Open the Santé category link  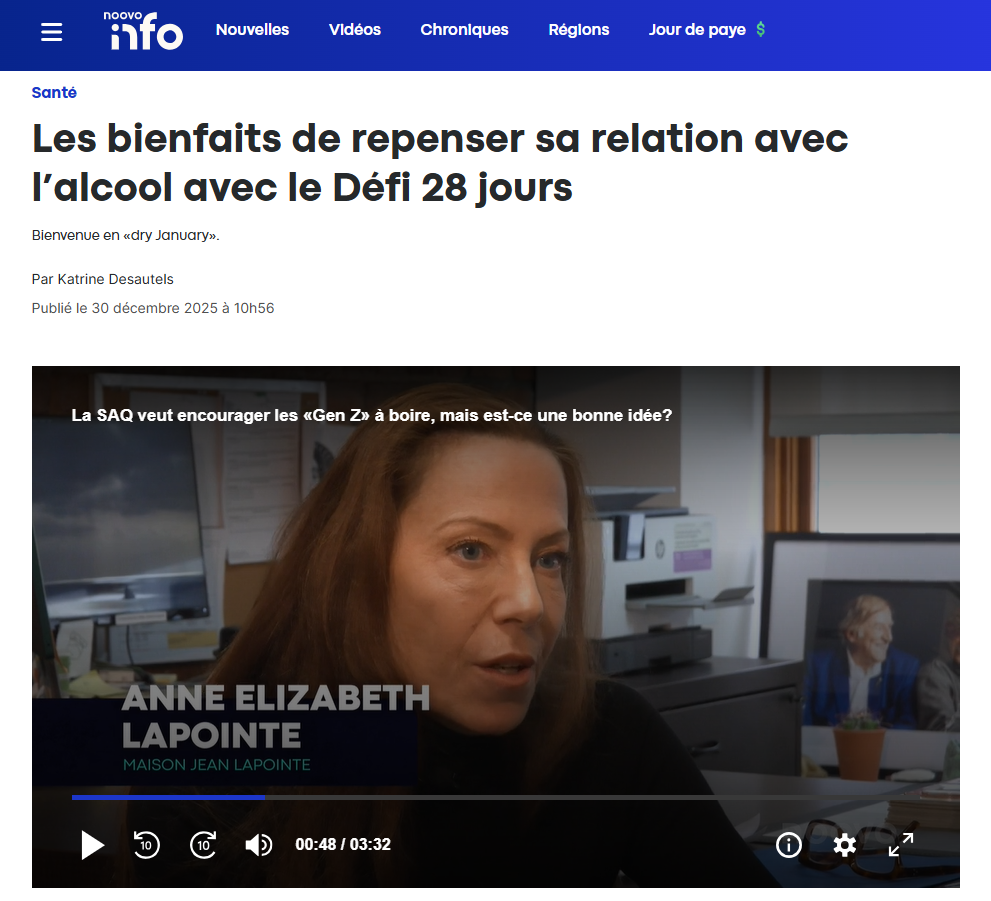click(54, 92)
